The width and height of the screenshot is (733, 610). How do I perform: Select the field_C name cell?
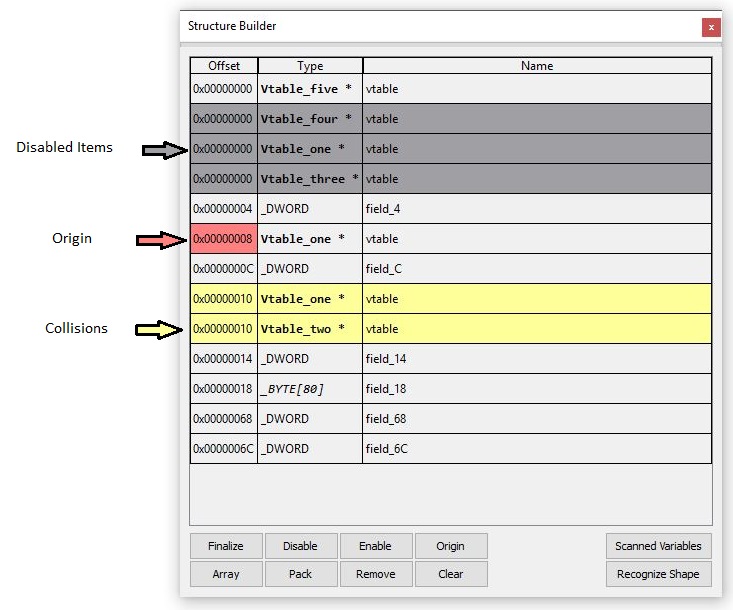point(537,269)
